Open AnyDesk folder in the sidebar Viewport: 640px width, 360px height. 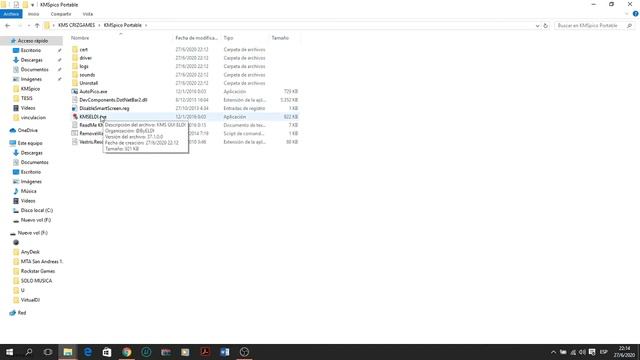pyautogui.click(x=30, y=252)
